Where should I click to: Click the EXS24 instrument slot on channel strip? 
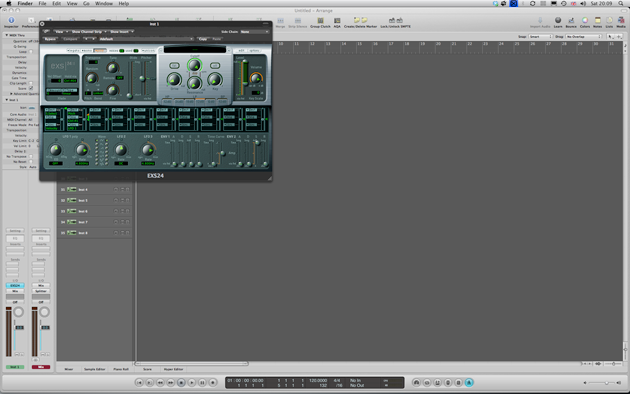coord(15,286)
